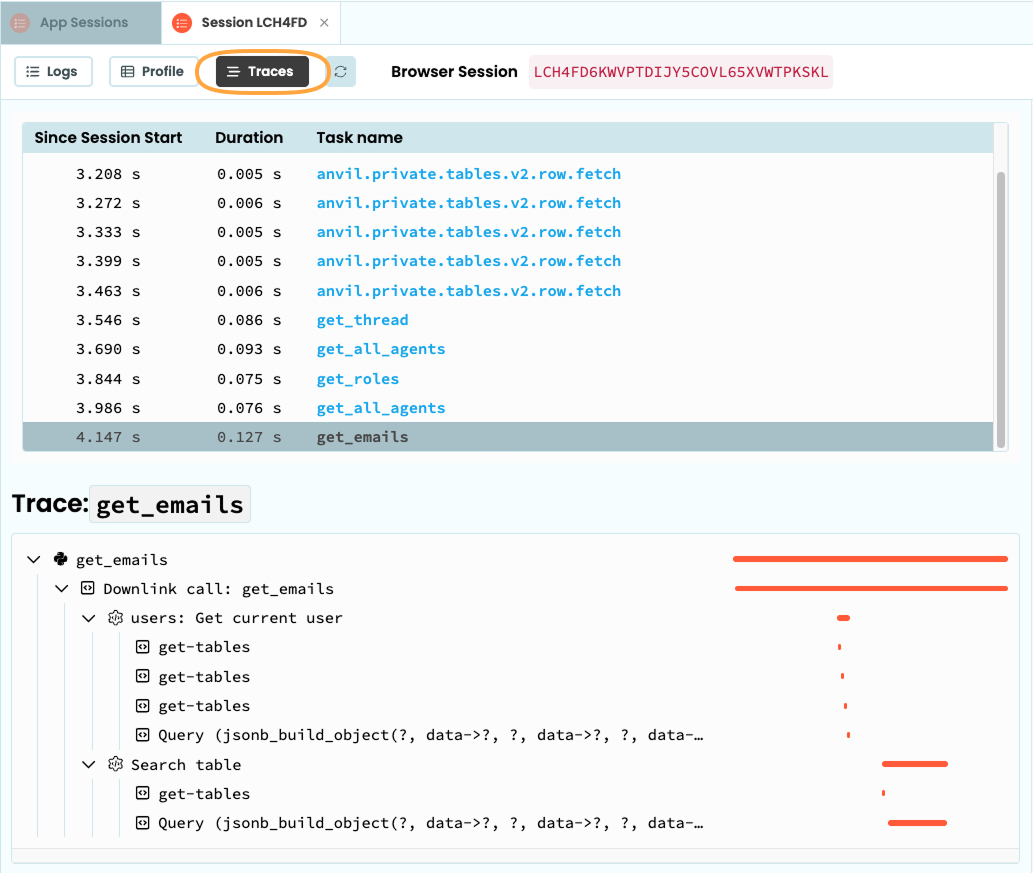The width and height of the screenshot is (1033, 873).
Task: Select the Logs view icon
Action: (x=31, y=71)
